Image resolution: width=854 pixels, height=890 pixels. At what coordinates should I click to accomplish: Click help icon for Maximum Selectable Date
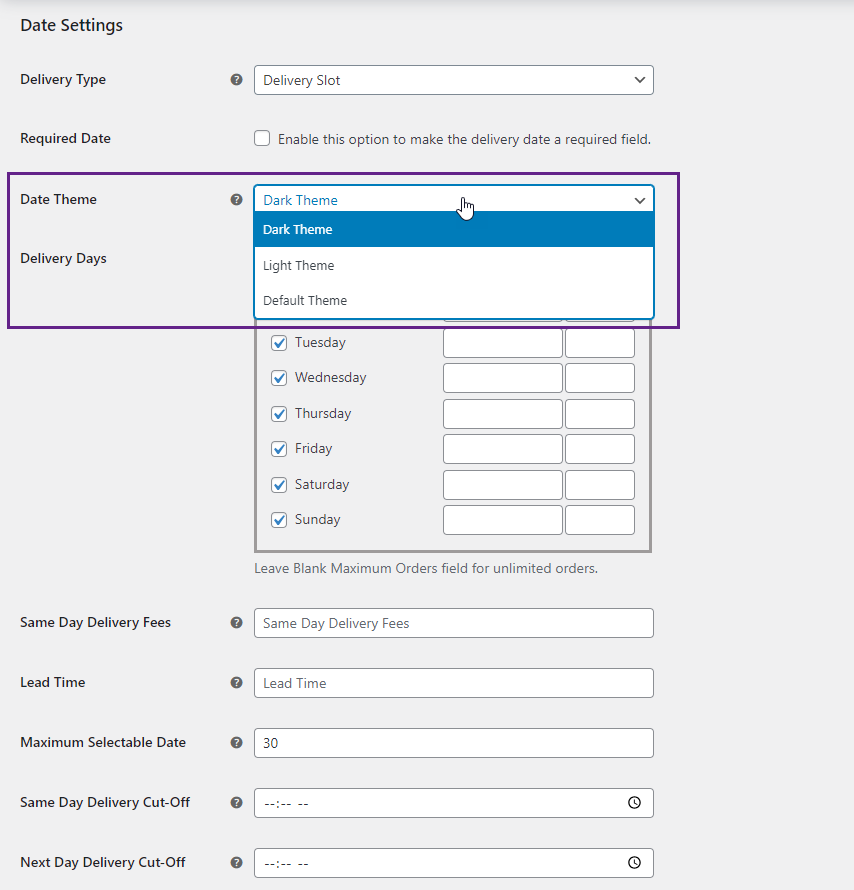(x=237, y=742)
